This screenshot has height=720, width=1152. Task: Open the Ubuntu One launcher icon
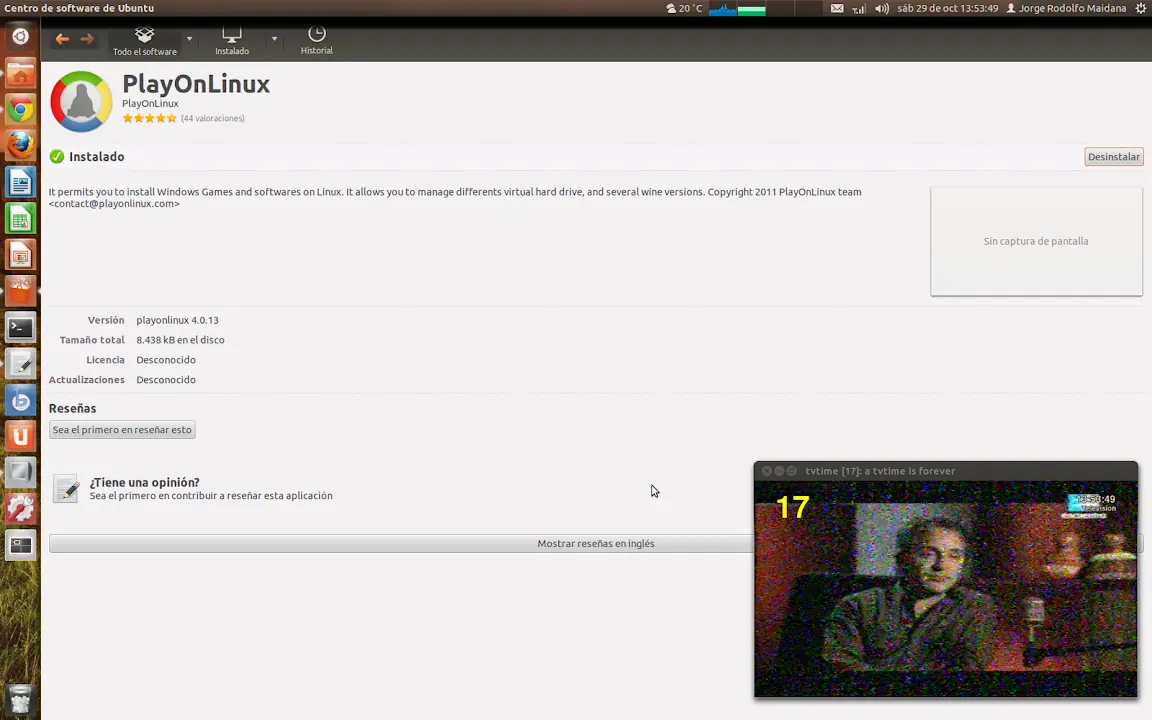coord(21,436)
